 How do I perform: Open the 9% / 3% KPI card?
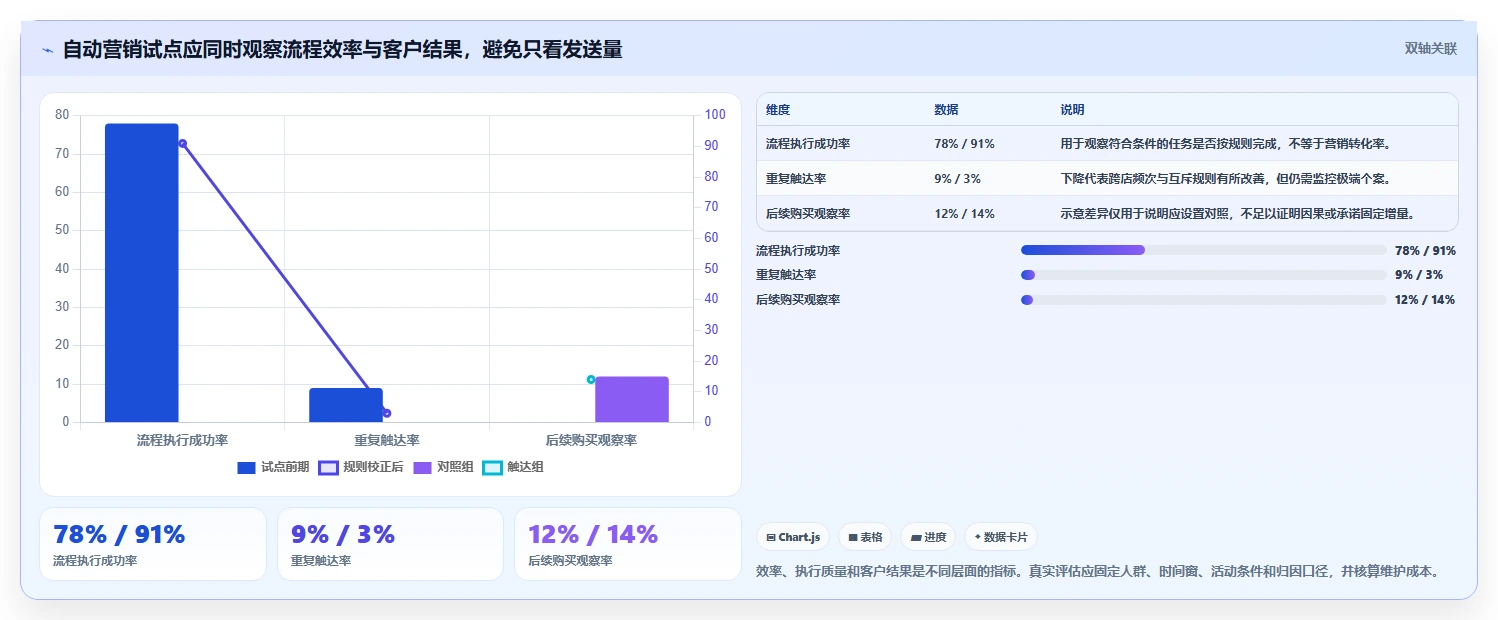pyautogui.click(x=390, y=544)
